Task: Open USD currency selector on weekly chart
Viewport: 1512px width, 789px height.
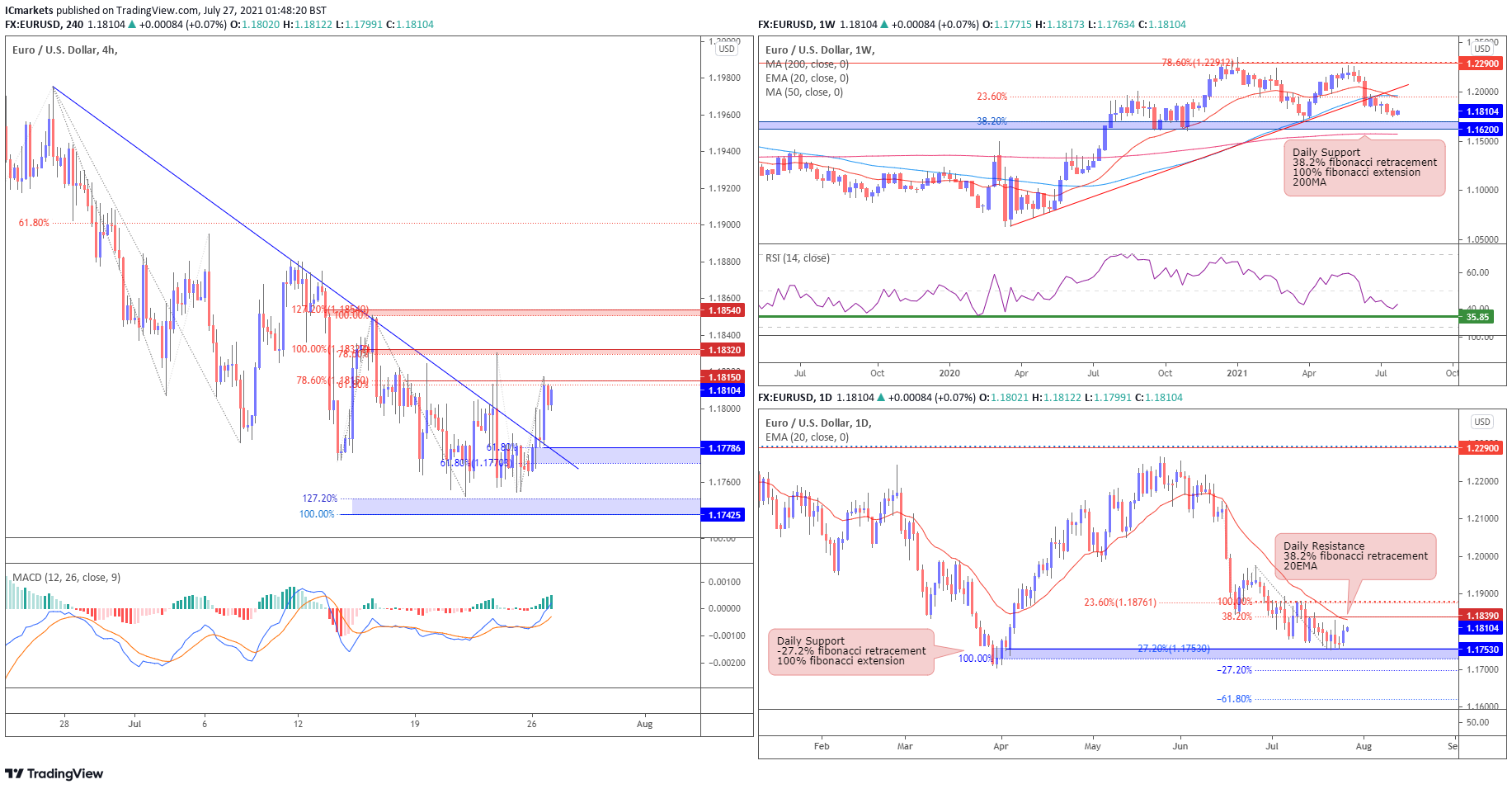Action: 1481,50
